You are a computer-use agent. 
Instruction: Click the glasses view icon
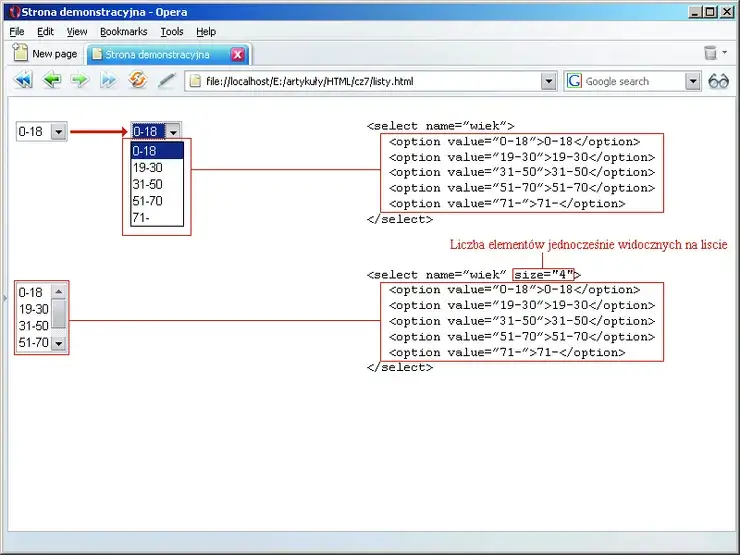pos(718,82)
